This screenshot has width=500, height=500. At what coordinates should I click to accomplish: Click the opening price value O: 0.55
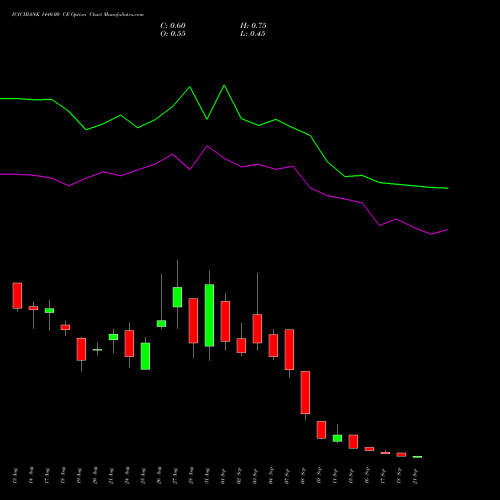(x=173, y=34)
